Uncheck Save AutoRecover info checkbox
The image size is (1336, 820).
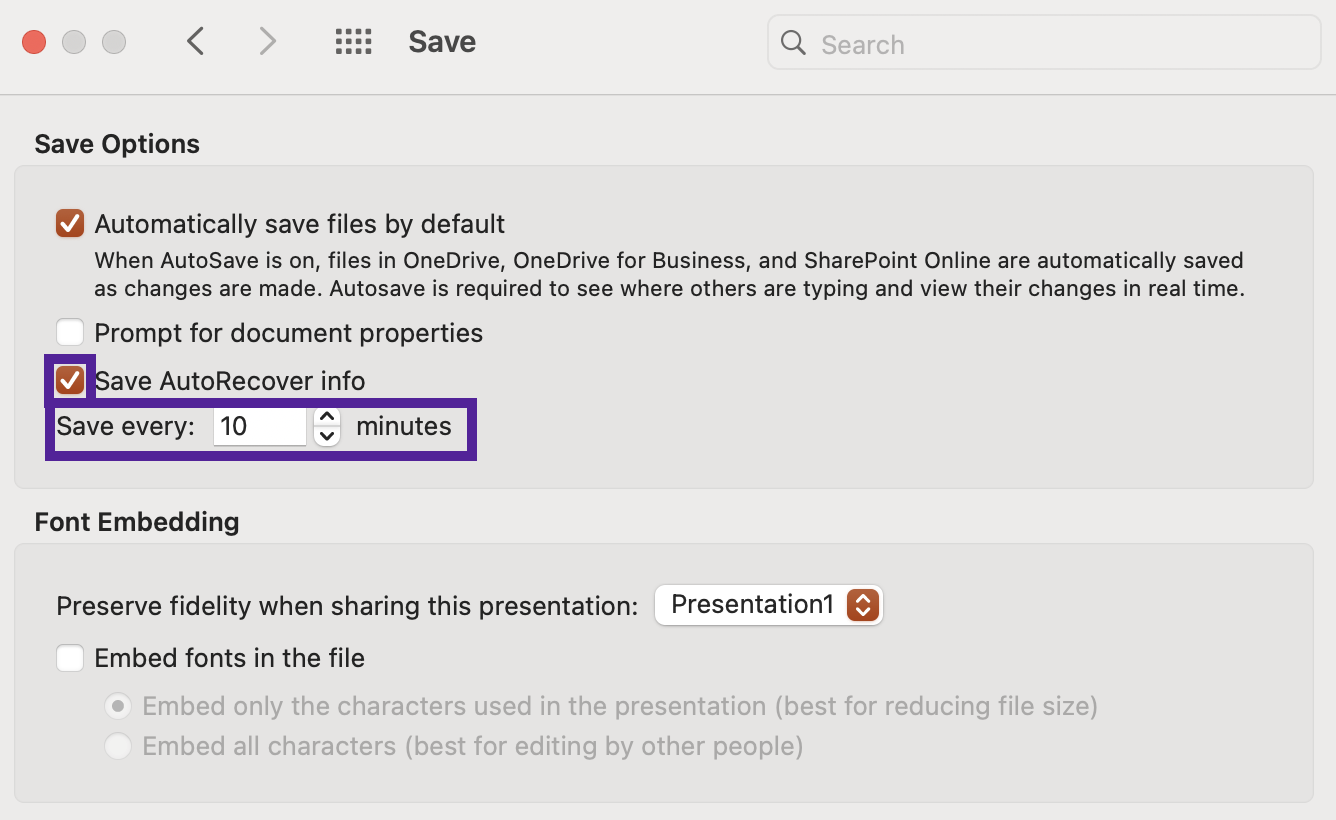tap(70, 381)
